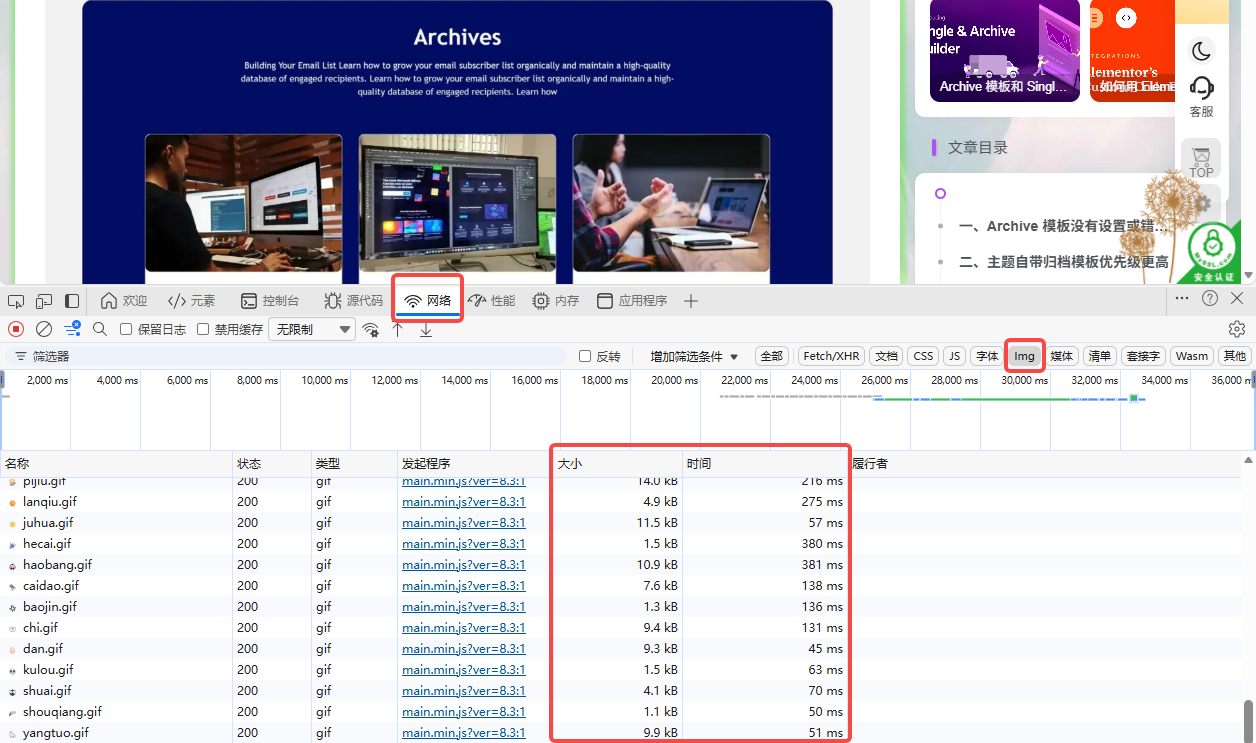
Task: Open search using the magnifier icon
Action: (x=99, y=328)
